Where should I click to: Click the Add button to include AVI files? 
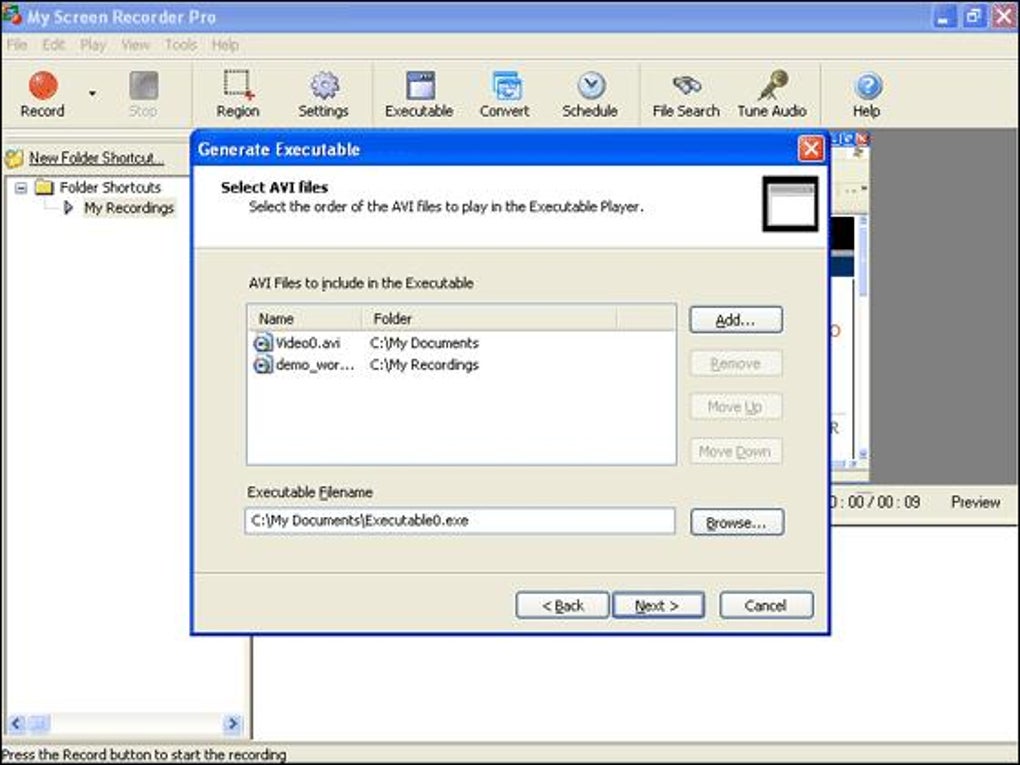pos(735,319)
